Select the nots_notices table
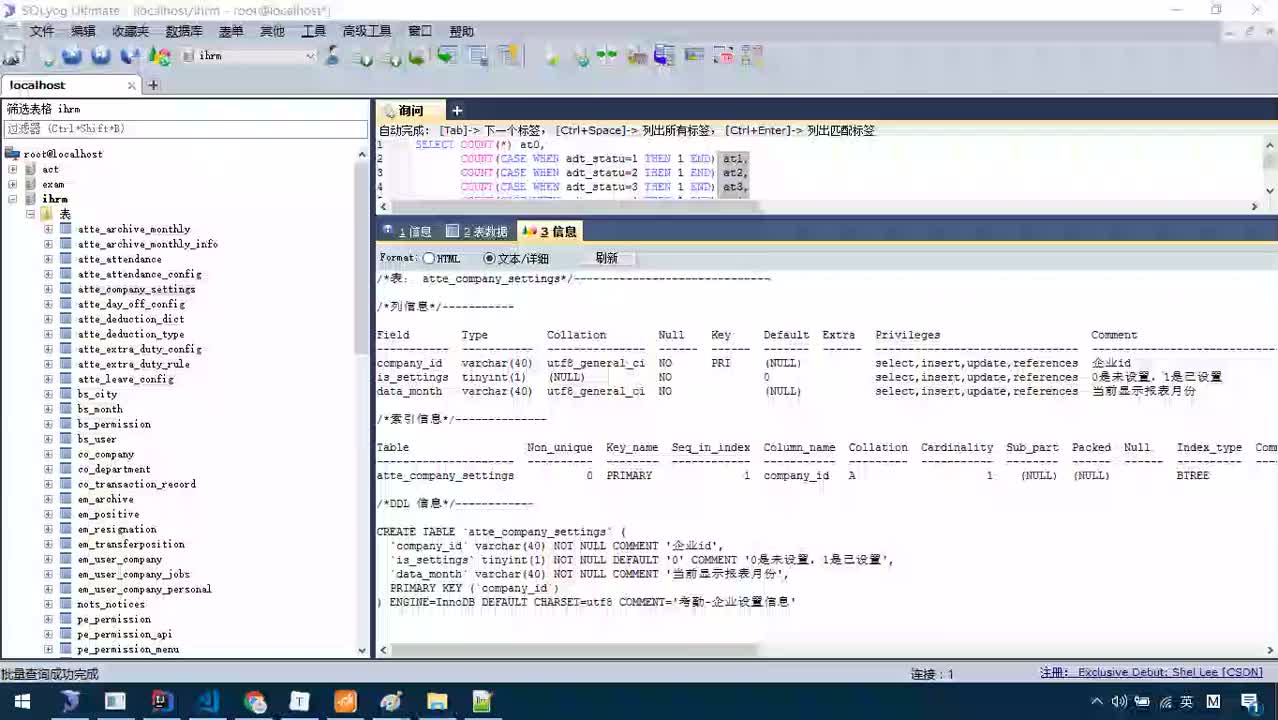The width and height of the screenshot is (1278, 720). tap(111, 604)
